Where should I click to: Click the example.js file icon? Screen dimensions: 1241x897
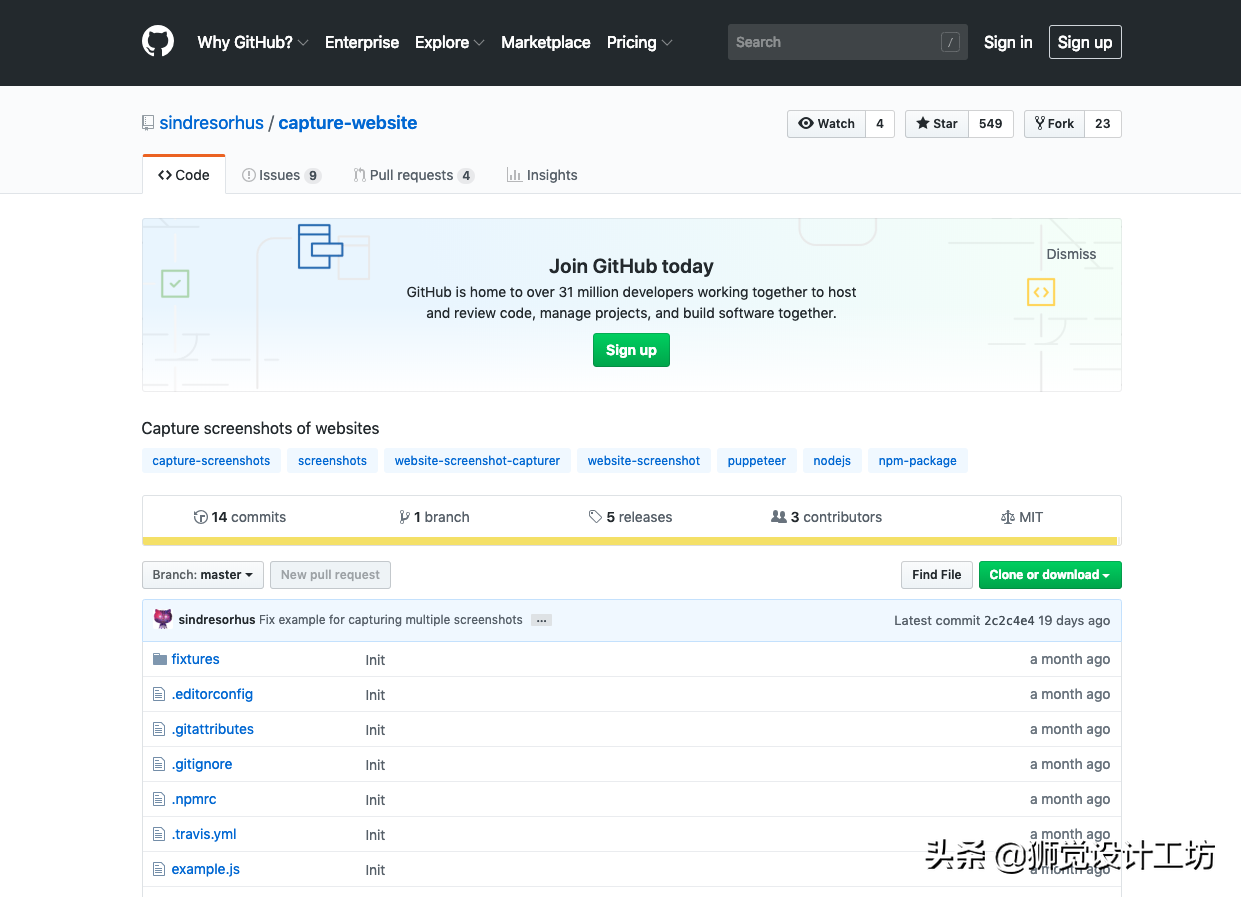[x=159, y=869]
